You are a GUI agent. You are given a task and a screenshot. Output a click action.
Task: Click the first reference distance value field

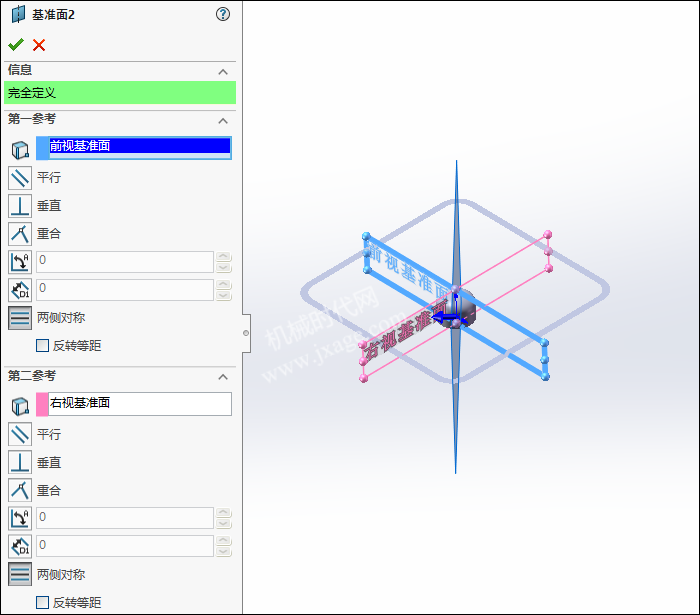click(125, 290)
